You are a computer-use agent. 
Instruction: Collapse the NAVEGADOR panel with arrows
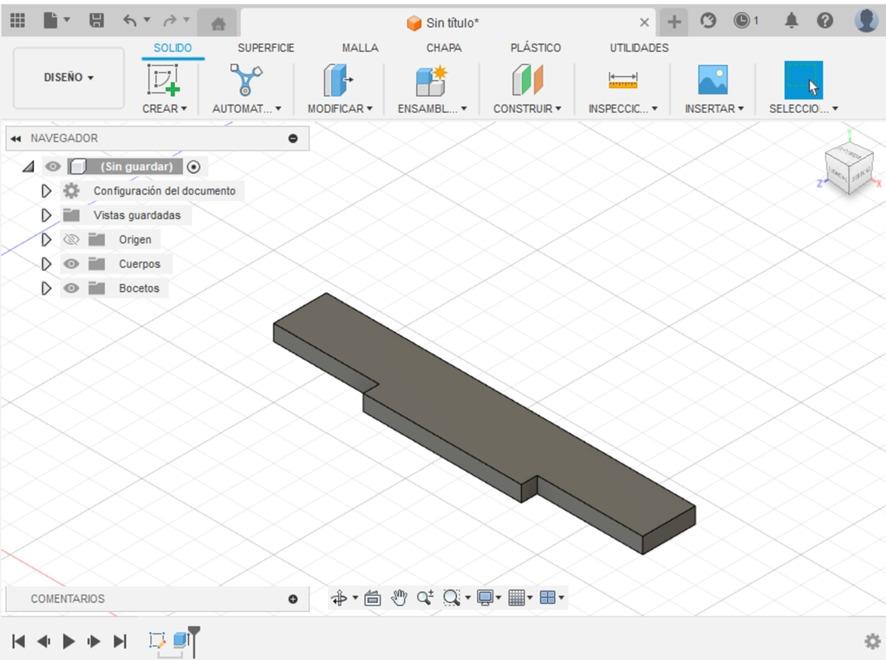pyautogui.click(x=16, y=138)
